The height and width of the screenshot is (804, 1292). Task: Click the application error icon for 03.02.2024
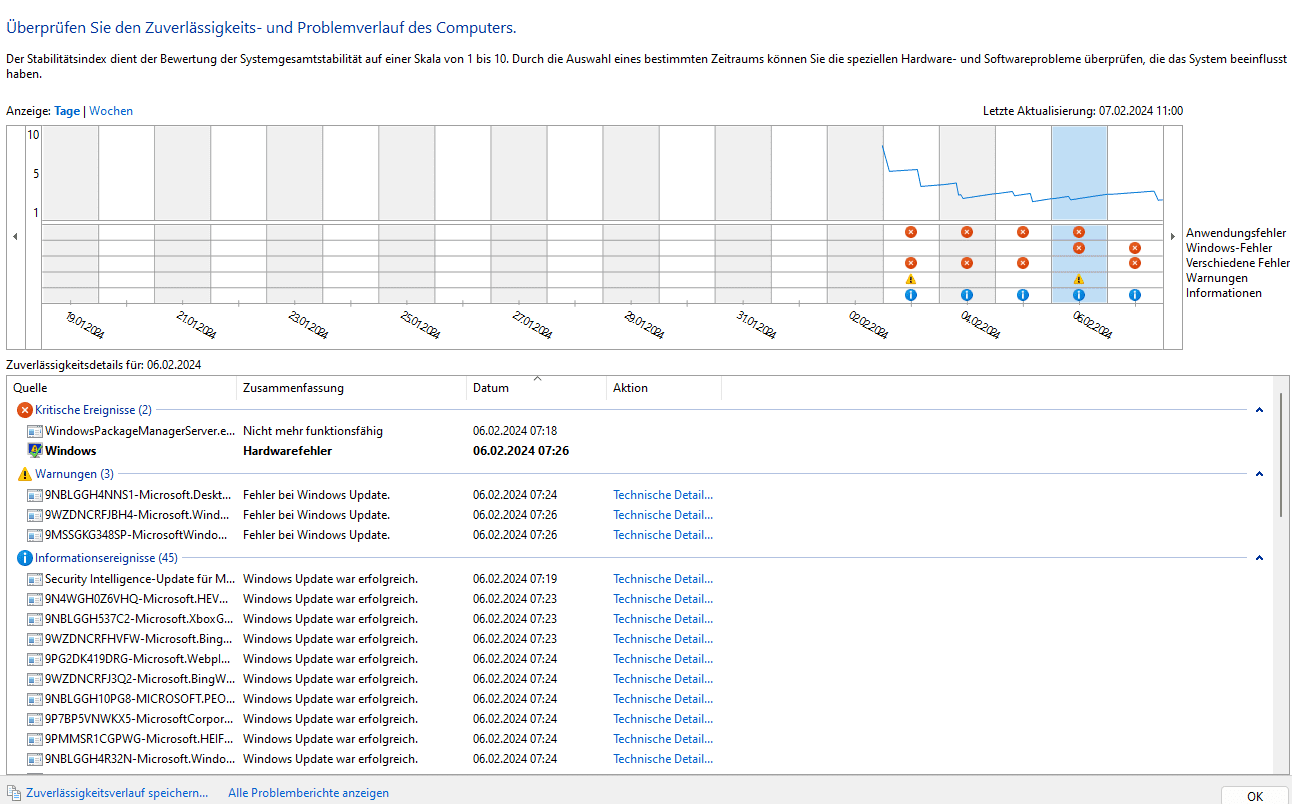pyautogui.click(x=911, y=232)
